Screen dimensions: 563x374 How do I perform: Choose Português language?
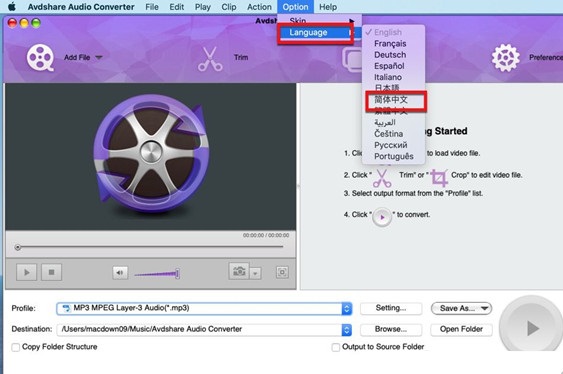pos(394,156)
